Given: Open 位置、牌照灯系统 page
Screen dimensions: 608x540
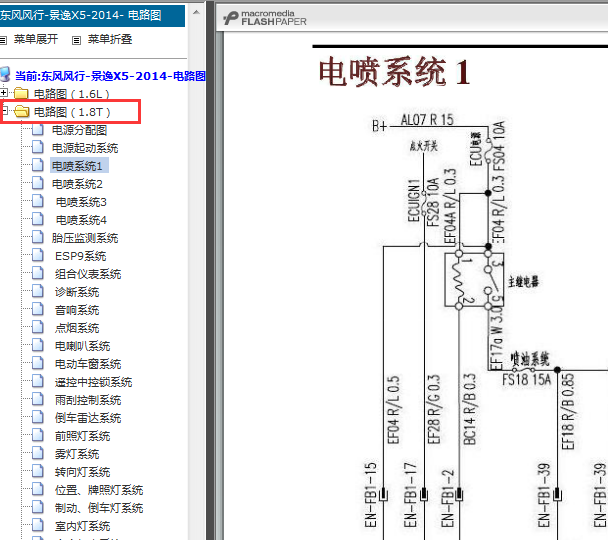Looking at the screenshot, I should (x=99, y=490).
